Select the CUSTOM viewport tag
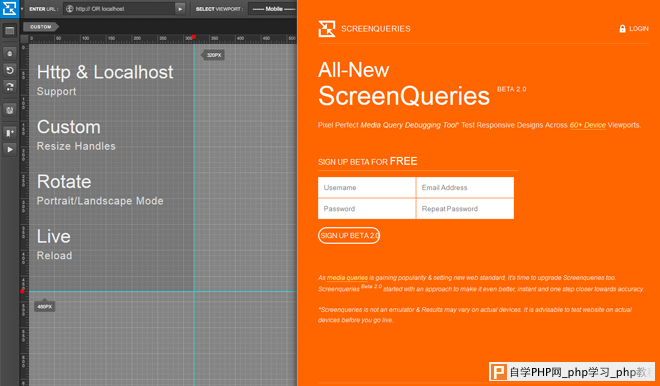The height and width of the screenshot is (386, 660). click(x=40, y=27)
